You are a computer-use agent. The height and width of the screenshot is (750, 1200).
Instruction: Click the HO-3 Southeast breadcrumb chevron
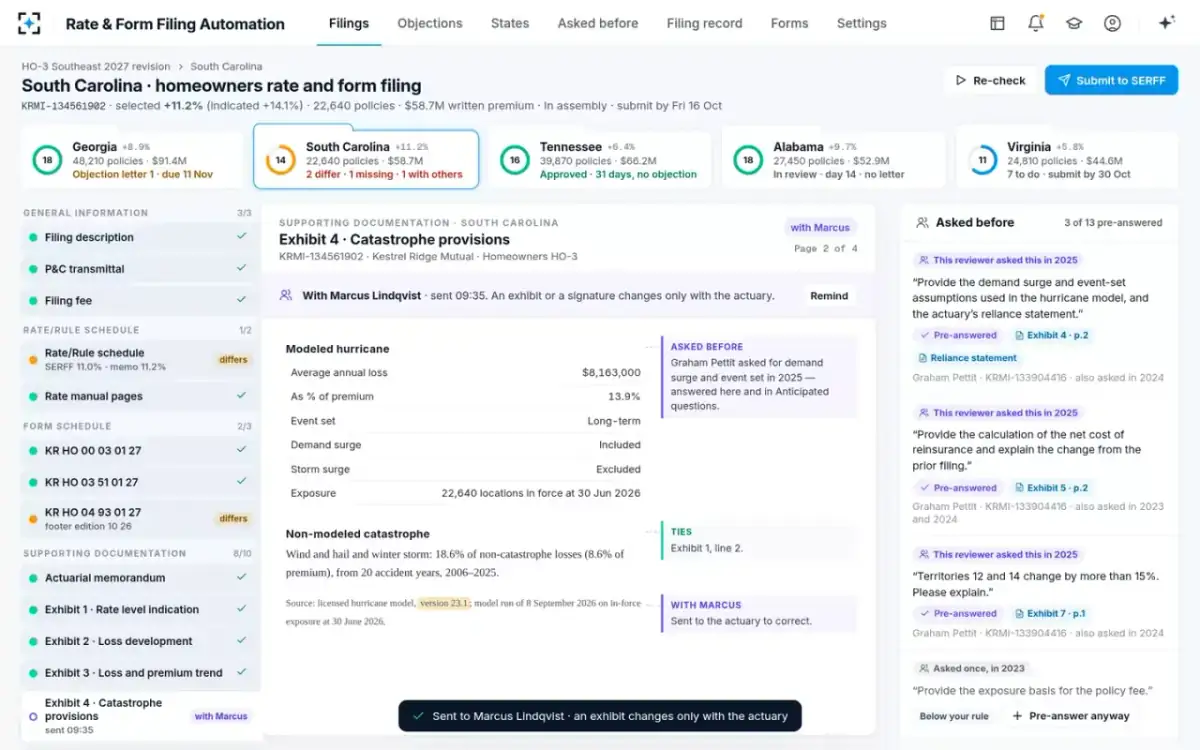pyautogui.click(x=180, y=67)
